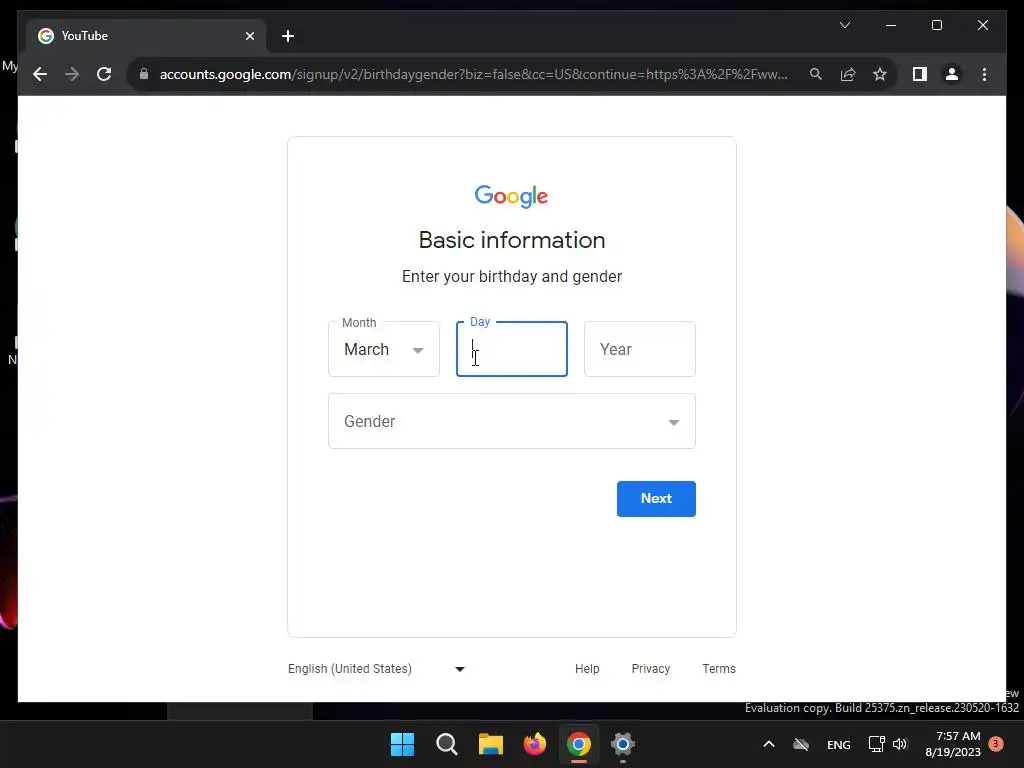
Task: Open Settings gear from the taskbar
Action: point(622,744)
